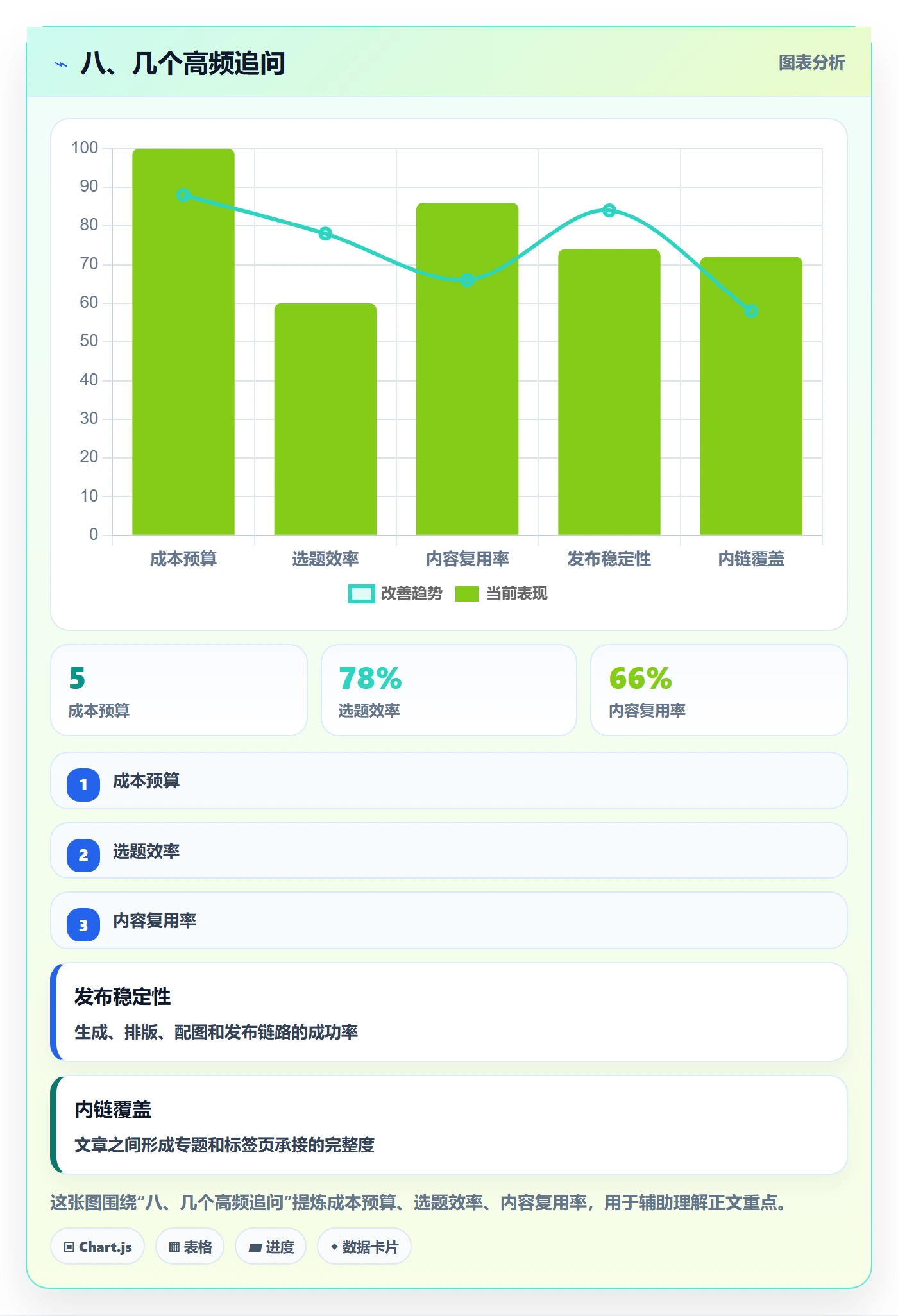Click trend line point above 发布稳定性
Screen dimensions: 898x1316
609,210
